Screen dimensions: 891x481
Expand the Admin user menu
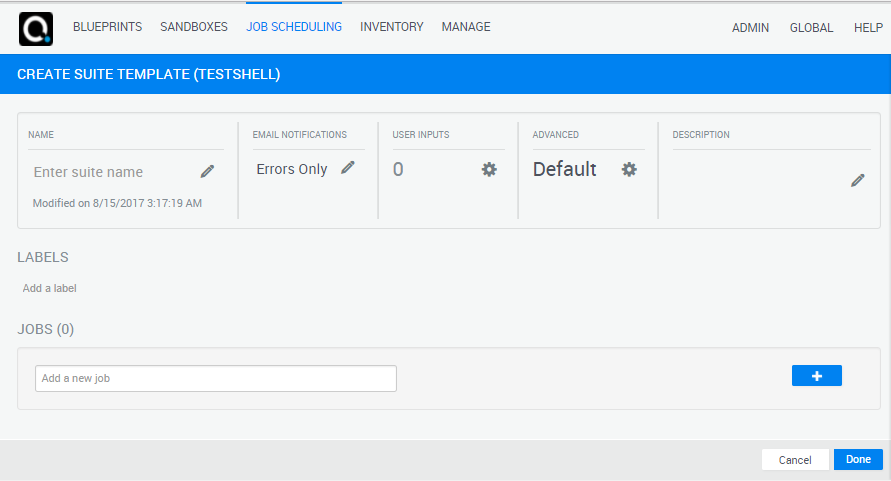point(750,28)
